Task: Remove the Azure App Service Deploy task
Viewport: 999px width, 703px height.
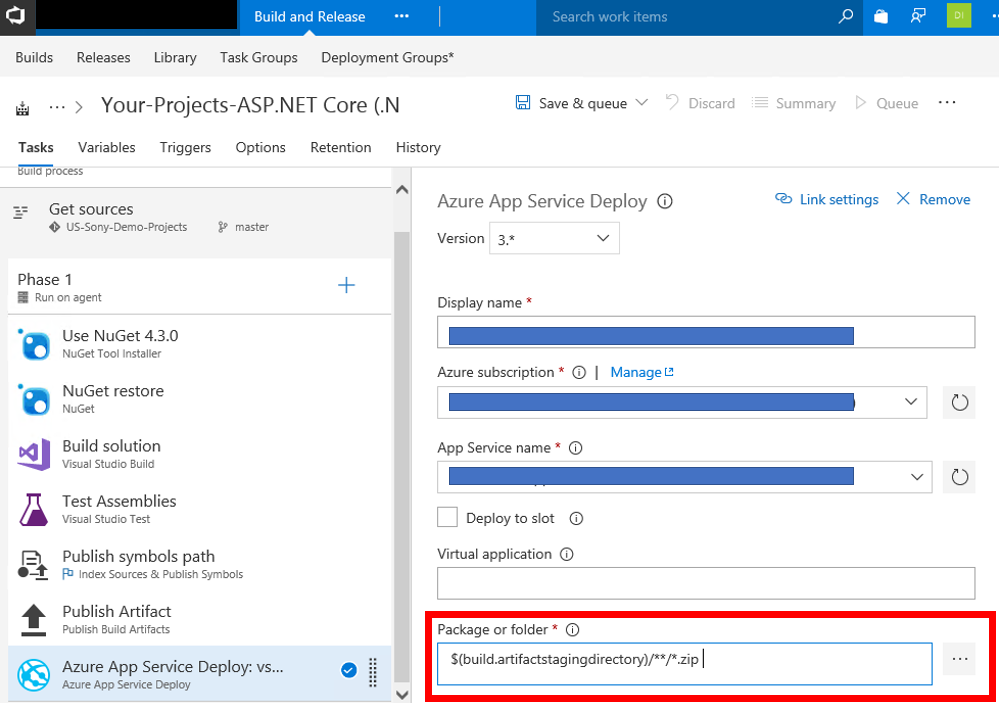Action: click(933, 199)
